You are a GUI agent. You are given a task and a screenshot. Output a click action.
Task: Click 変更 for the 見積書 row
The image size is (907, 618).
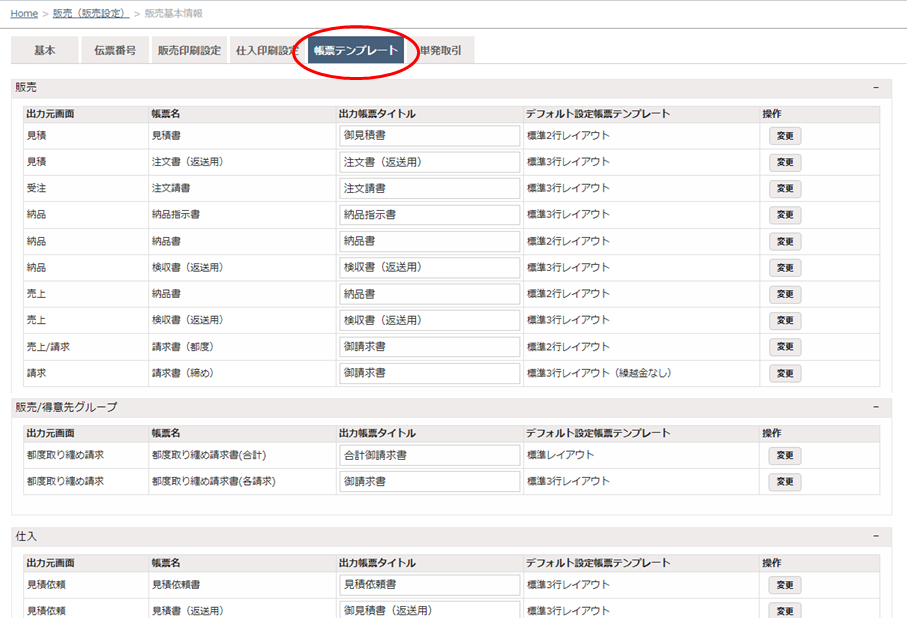pyautogui.click(x=784, y=134)
